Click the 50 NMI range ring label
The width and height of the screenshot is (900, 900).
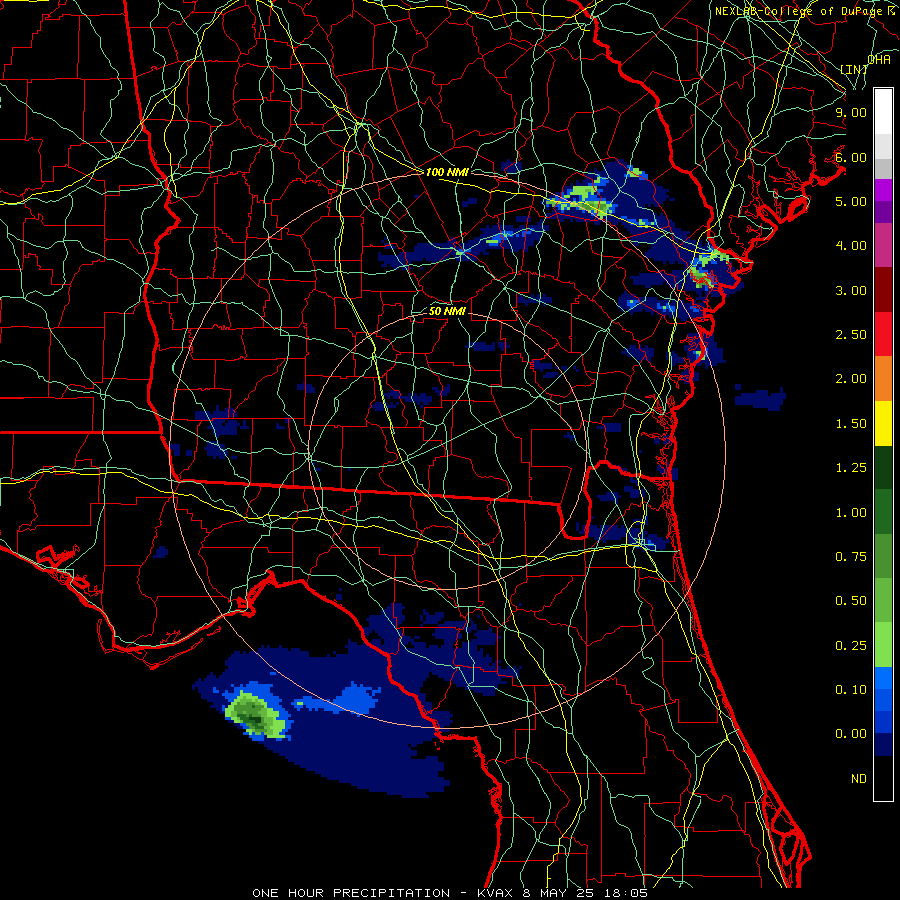point(447,311)
